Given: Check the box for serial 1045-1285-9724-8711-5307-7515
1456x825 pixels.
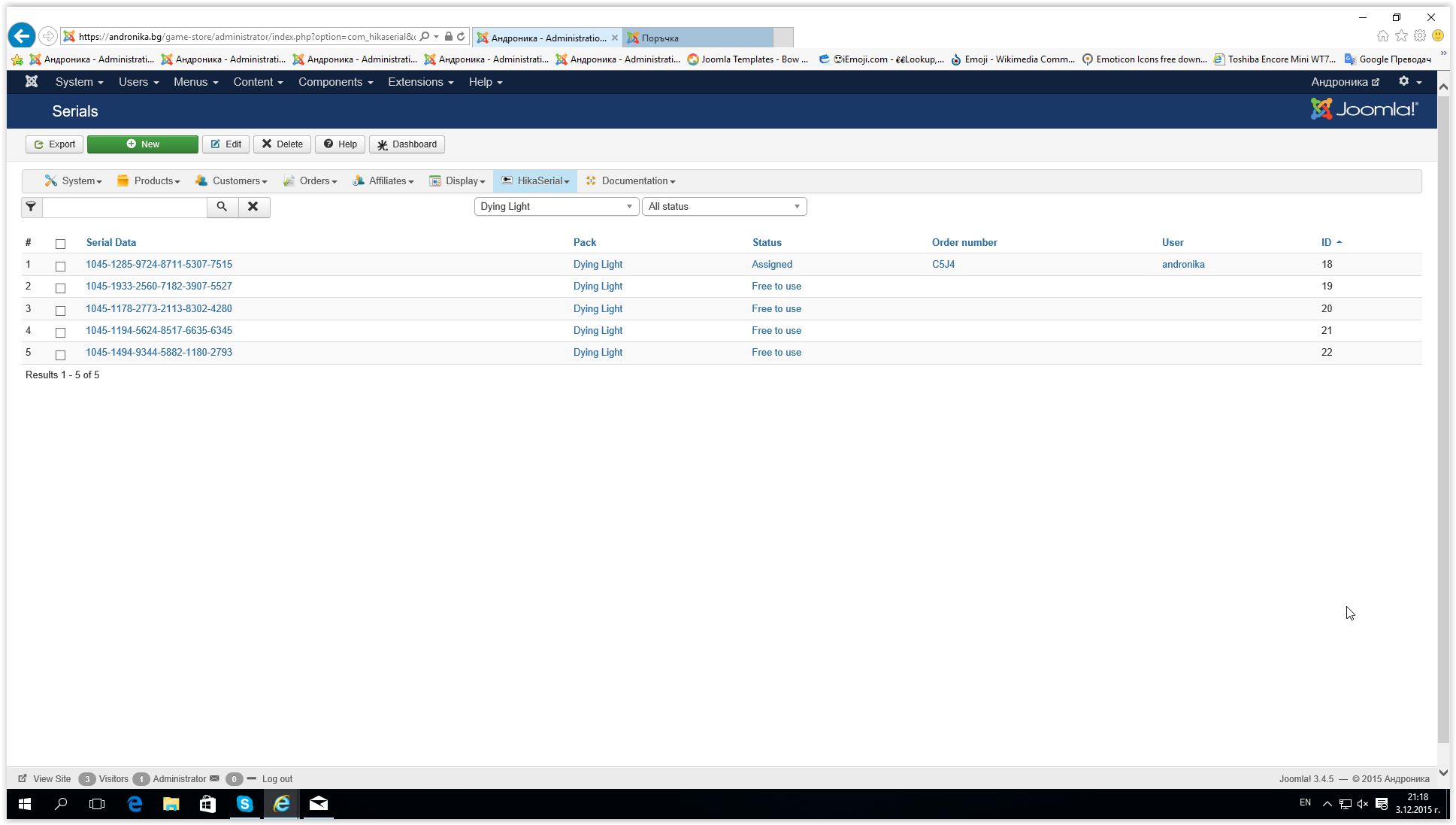Looking at the screenshot, I should pos(61,266).
